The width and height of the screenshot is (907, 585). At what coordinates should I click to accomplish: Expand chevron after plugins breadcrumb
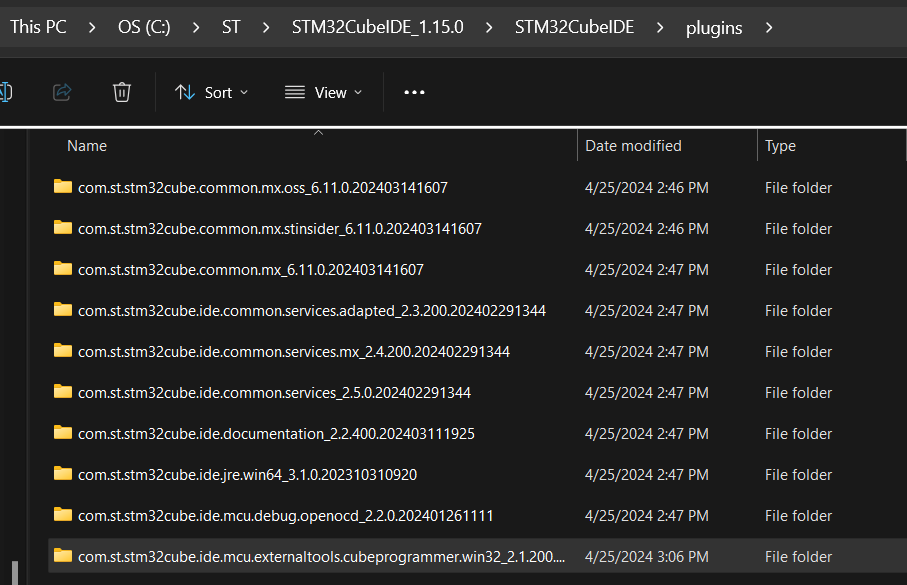coord(769,28)
